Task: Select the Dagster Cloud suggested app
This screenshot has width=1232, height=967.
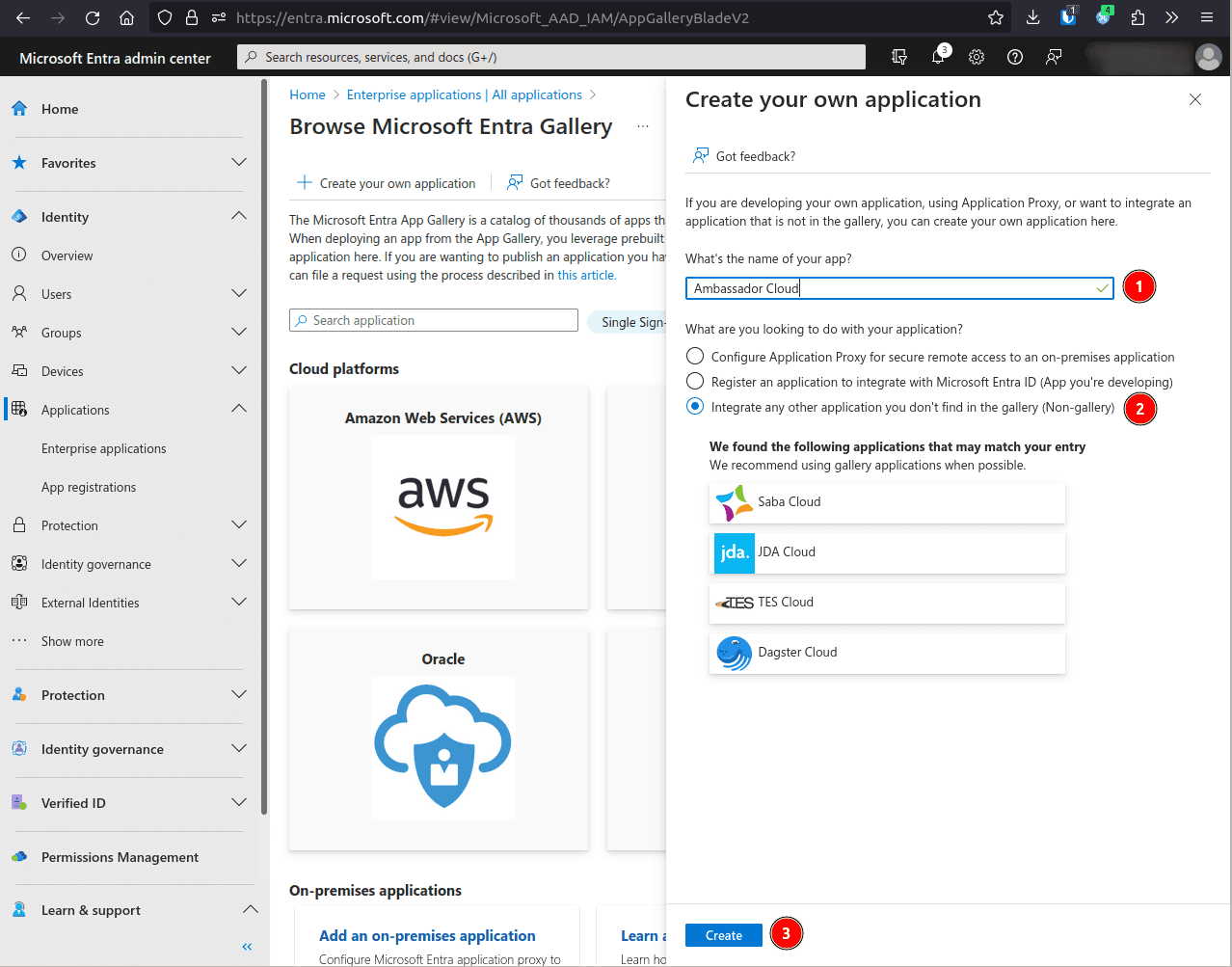Action: [887, 653]
